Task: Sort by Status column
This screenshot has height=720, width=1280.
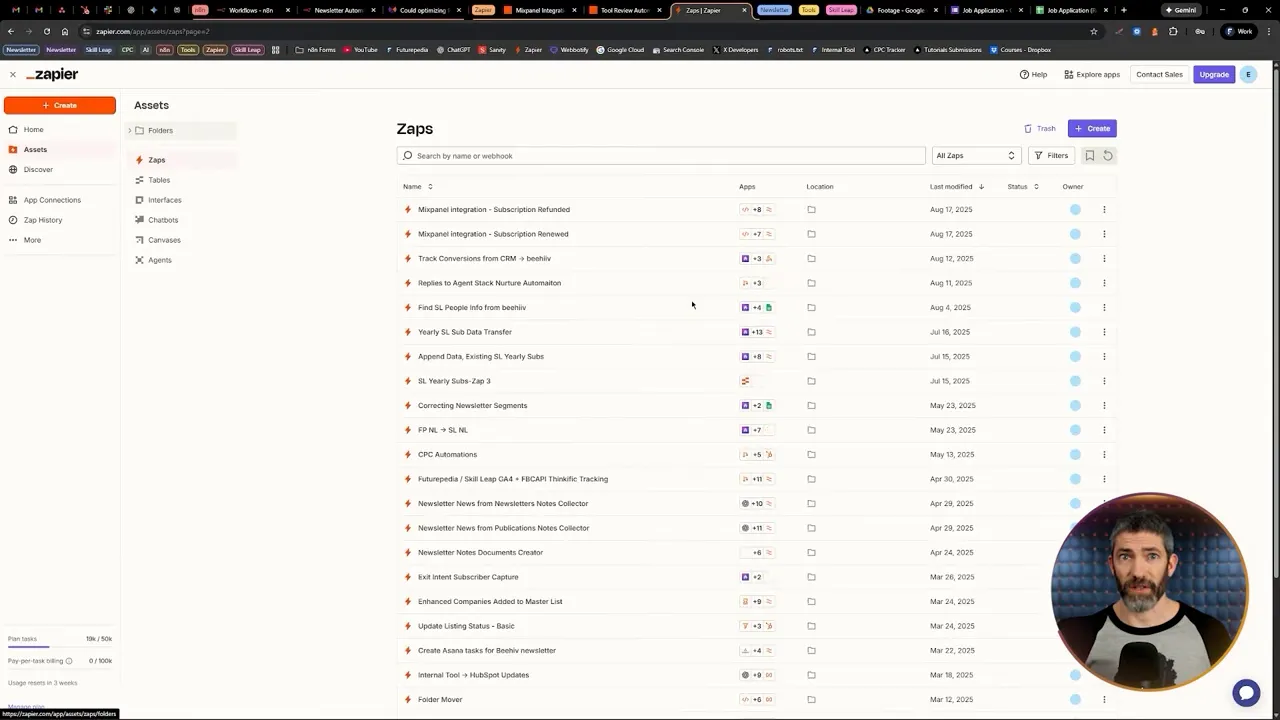Action: (x=1023, y=187)
